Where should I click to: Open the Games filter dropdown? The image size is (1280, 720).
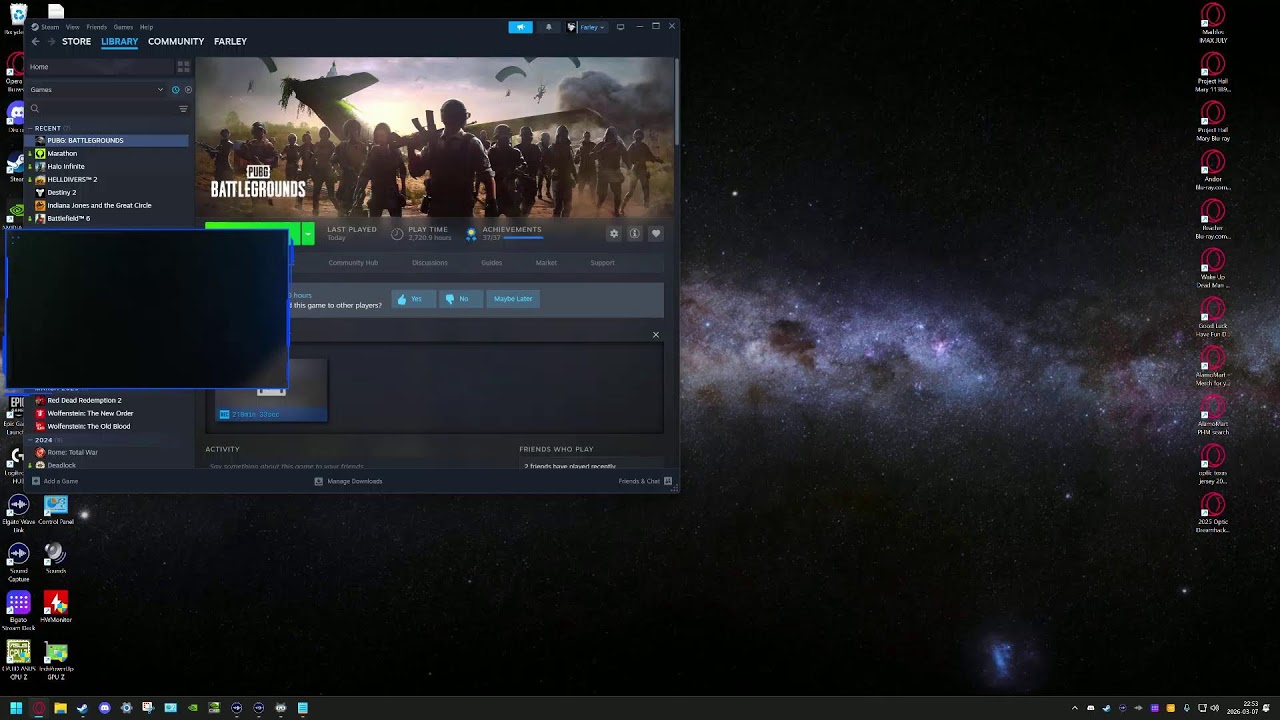pos(97,90)
